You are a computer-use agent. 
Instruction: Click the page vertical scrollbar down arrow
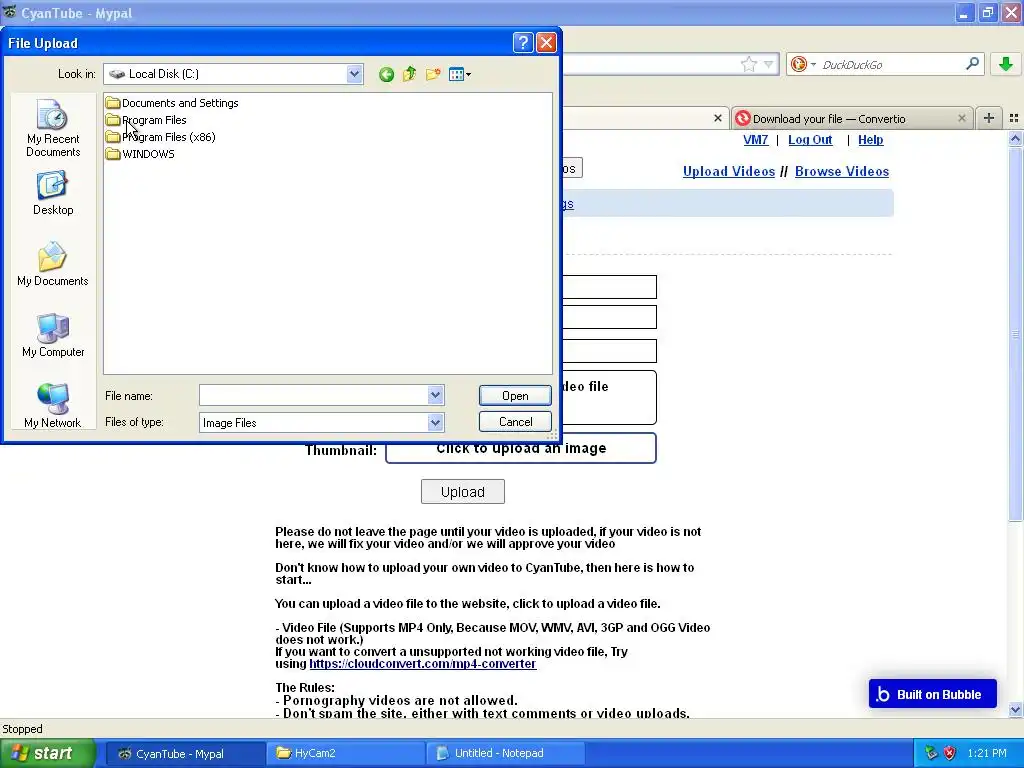click(1015, 709)
